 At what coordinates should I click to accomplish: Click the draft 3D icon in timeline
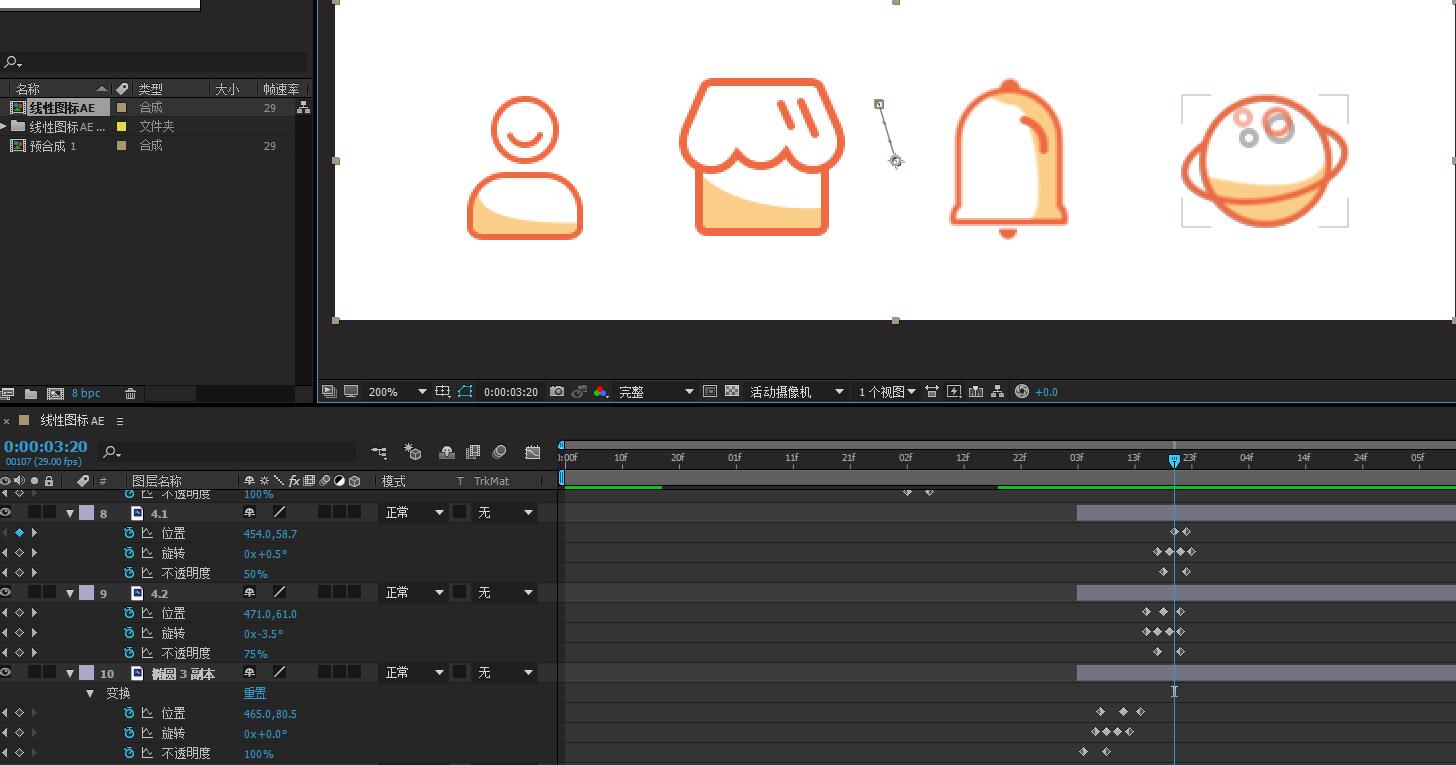(x=412, y=452)
